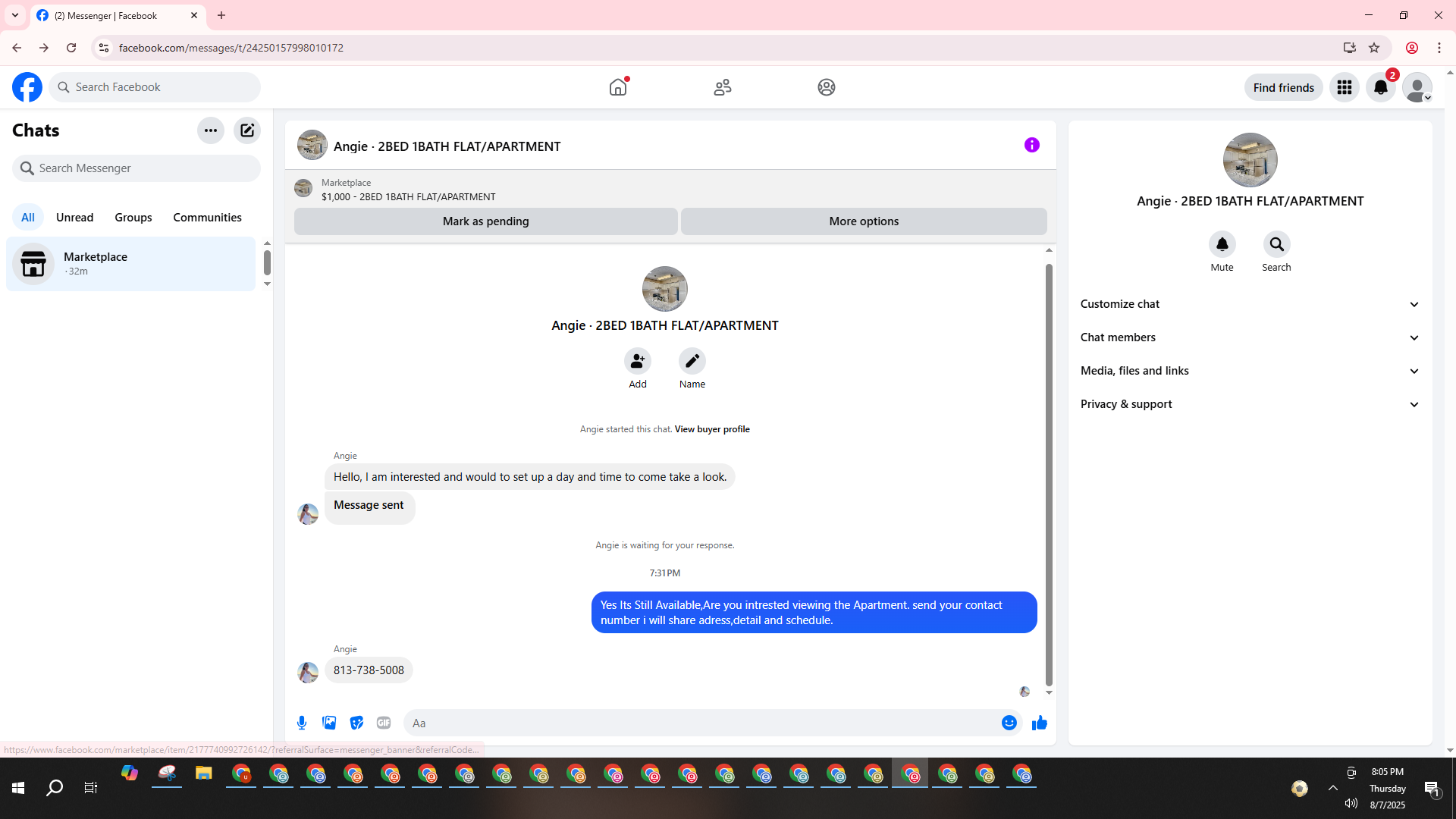Open the Windows Start menu
Viewport: 1456px width, 819px height.
18,788
